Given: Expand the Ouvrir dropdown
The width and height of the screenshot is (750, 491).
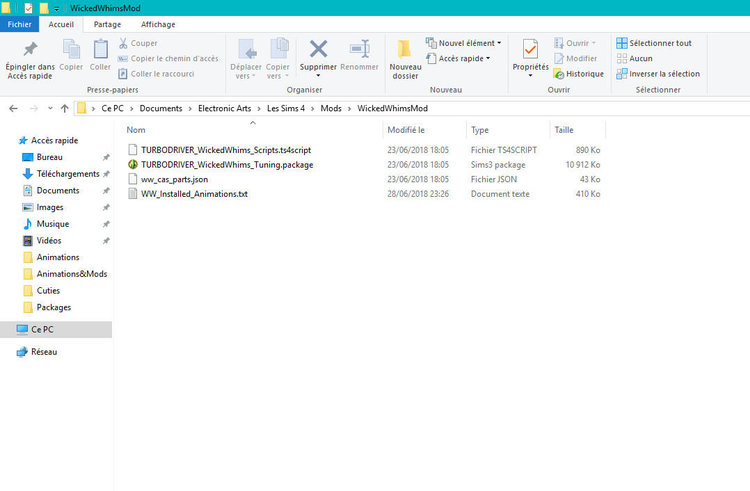Looking at the screenshot, I should coord(575,43).
